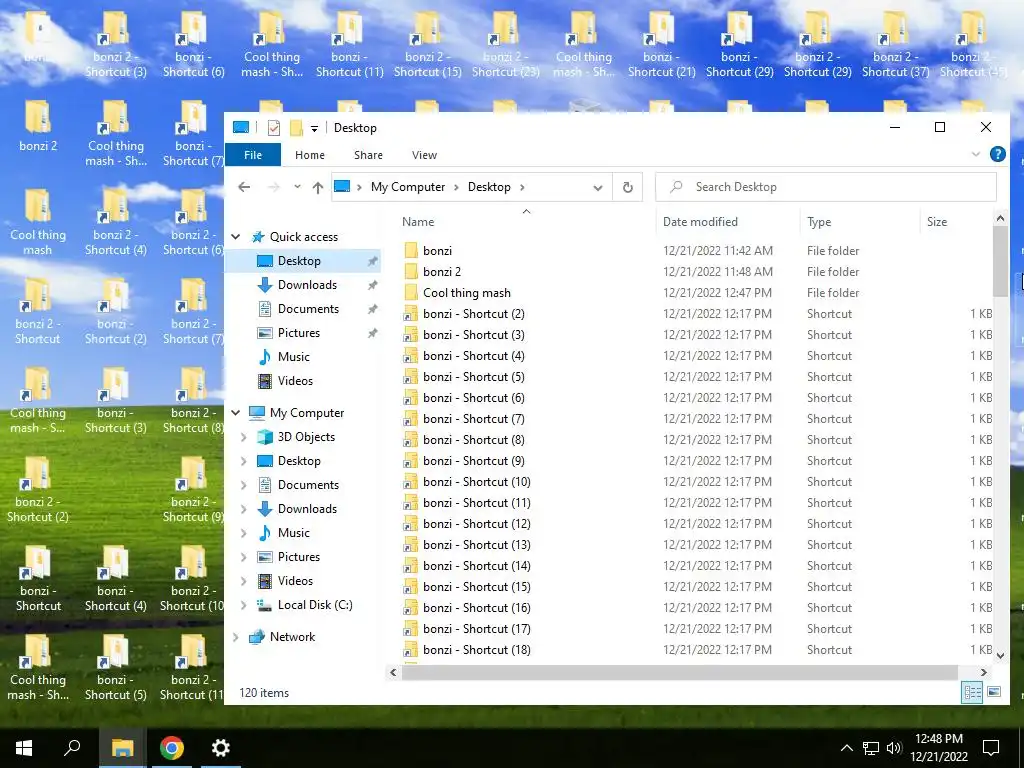Click the New folder icon in title bar

[x=296, y=128]
